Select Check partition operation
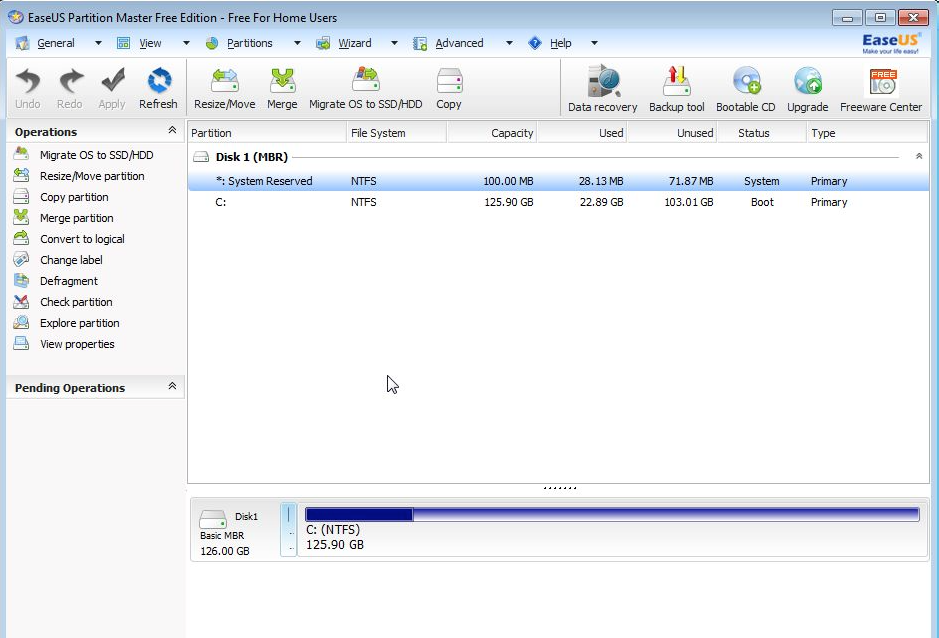This screenshot has height=638, width=939. 63,301
